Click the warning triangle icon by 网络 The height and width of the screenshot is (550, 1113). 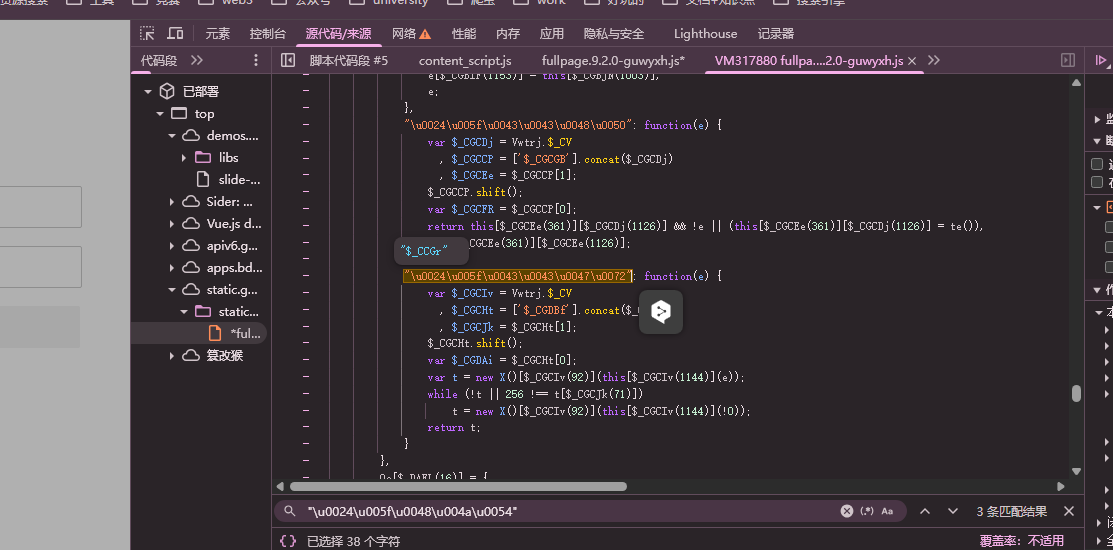[x=425, y=33]
